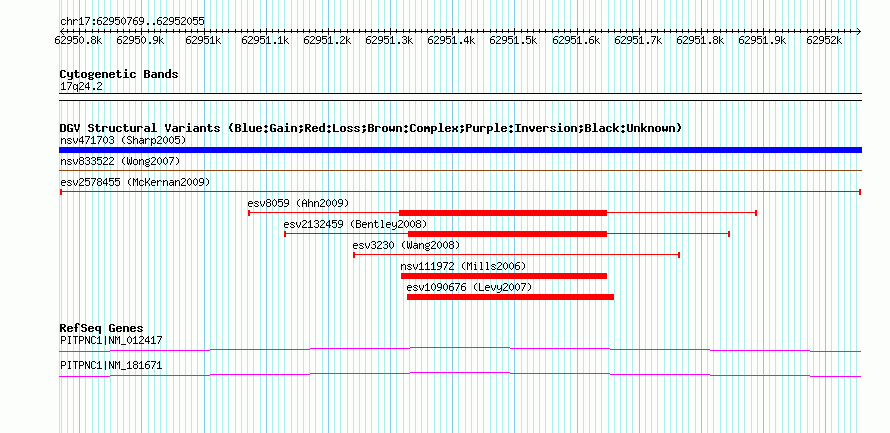Click the 62951.2k ruler position

[328, 40]
